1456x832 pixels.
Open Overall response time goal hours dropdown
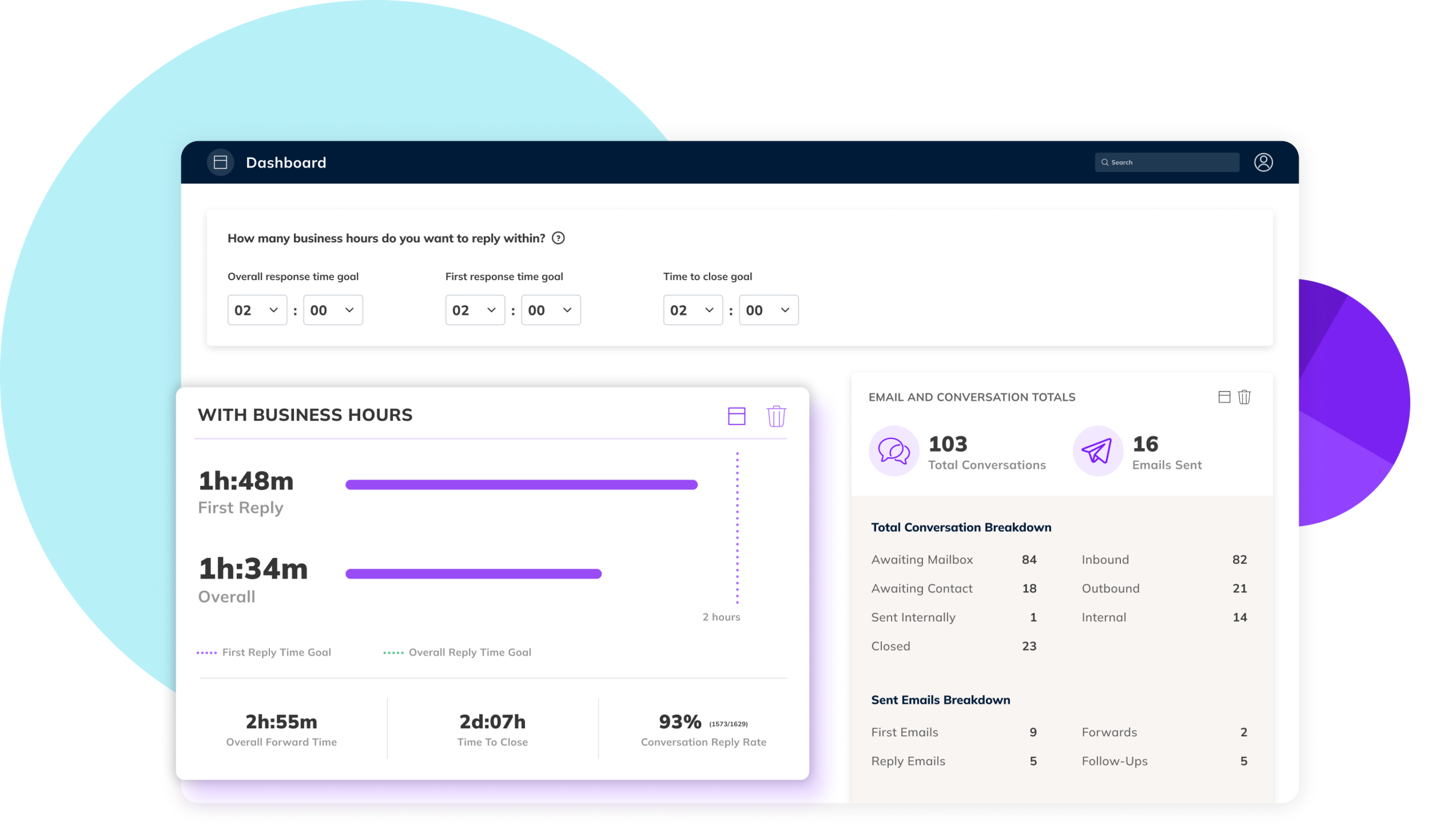[x=257, y=310]
